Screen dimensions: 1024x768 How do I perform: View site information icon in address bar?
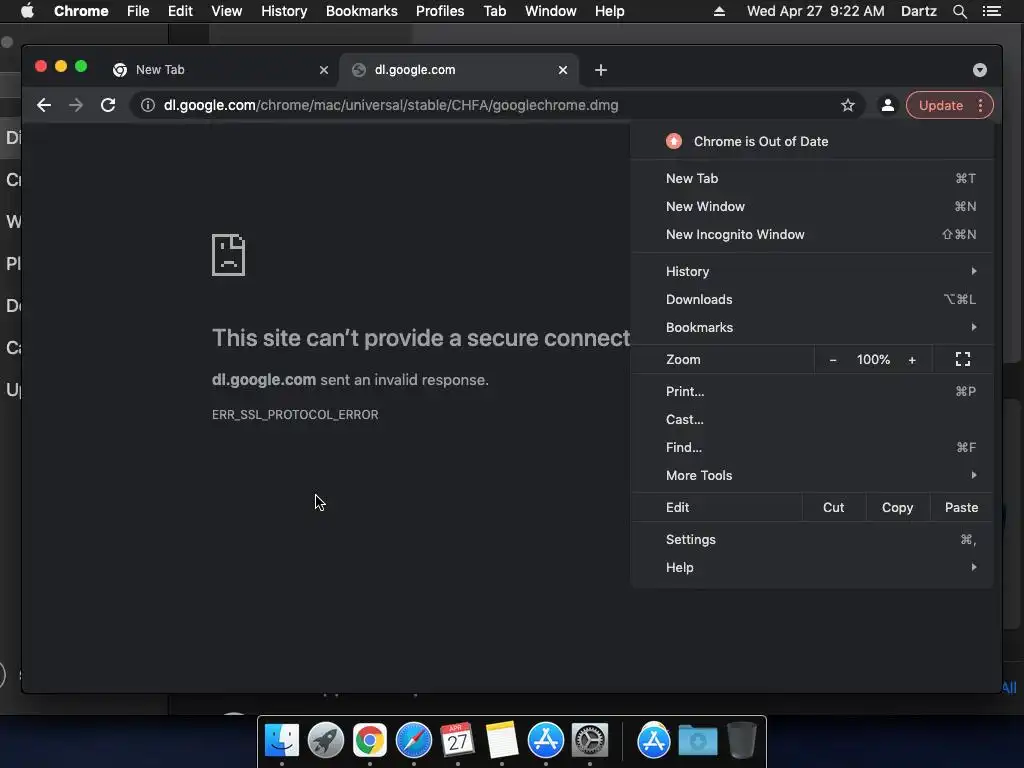pyautogui.click(x=148, y=105)
